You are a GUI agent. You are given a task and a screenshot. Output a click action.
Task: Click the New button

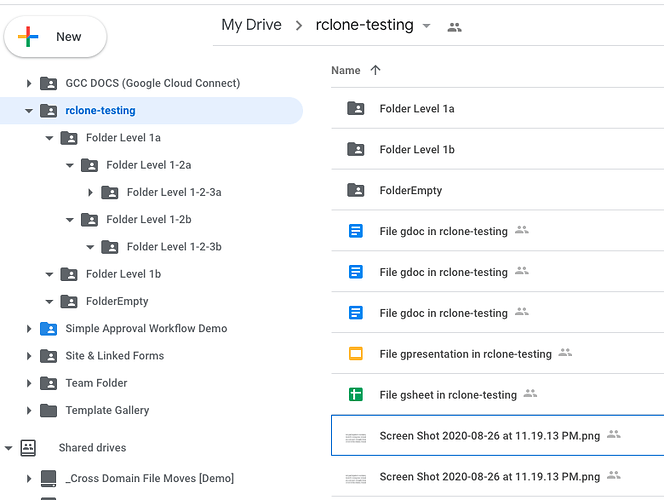click(x=55, y=37)
